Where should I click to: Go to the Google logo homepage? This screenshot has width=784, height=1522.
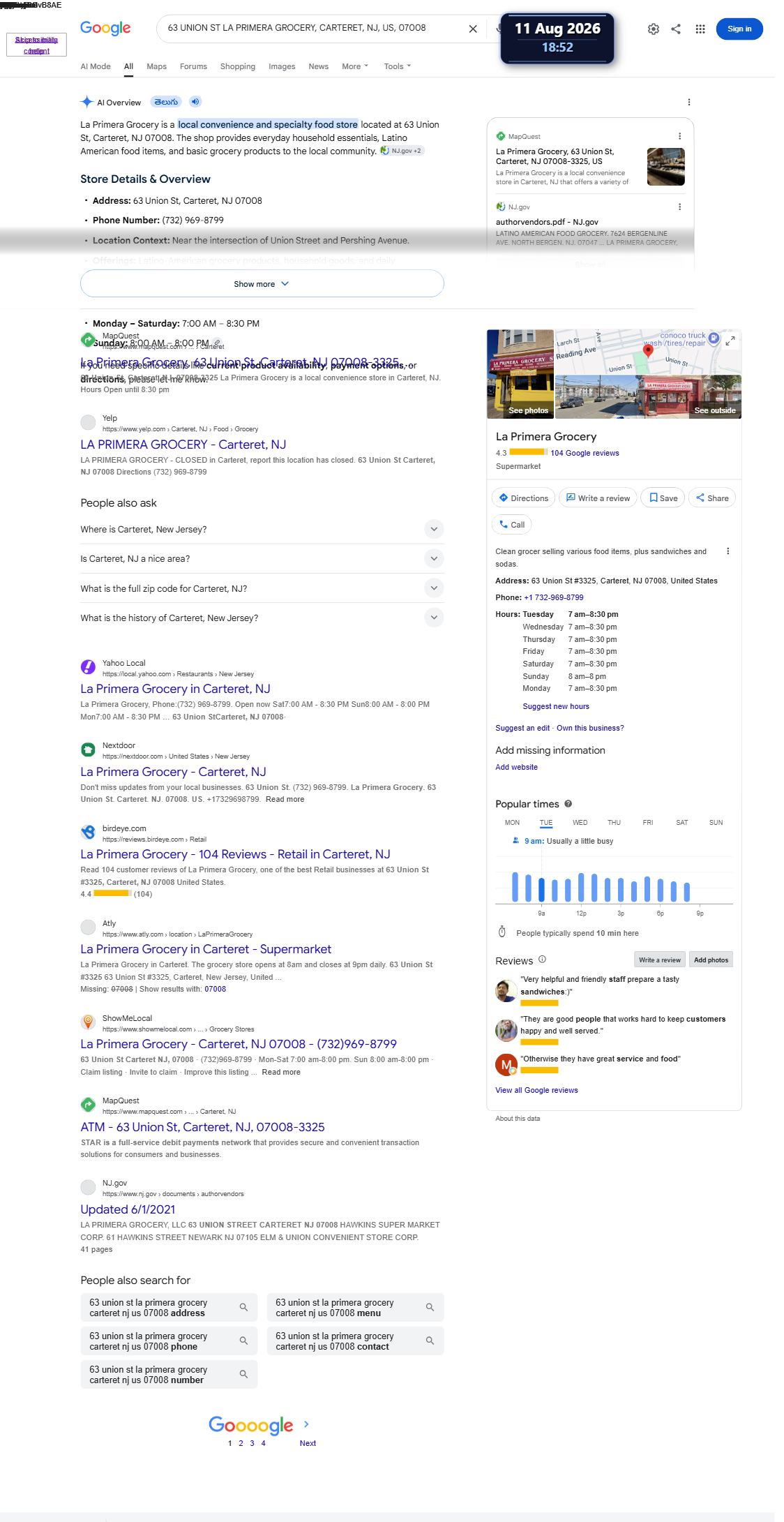[105, 28]
